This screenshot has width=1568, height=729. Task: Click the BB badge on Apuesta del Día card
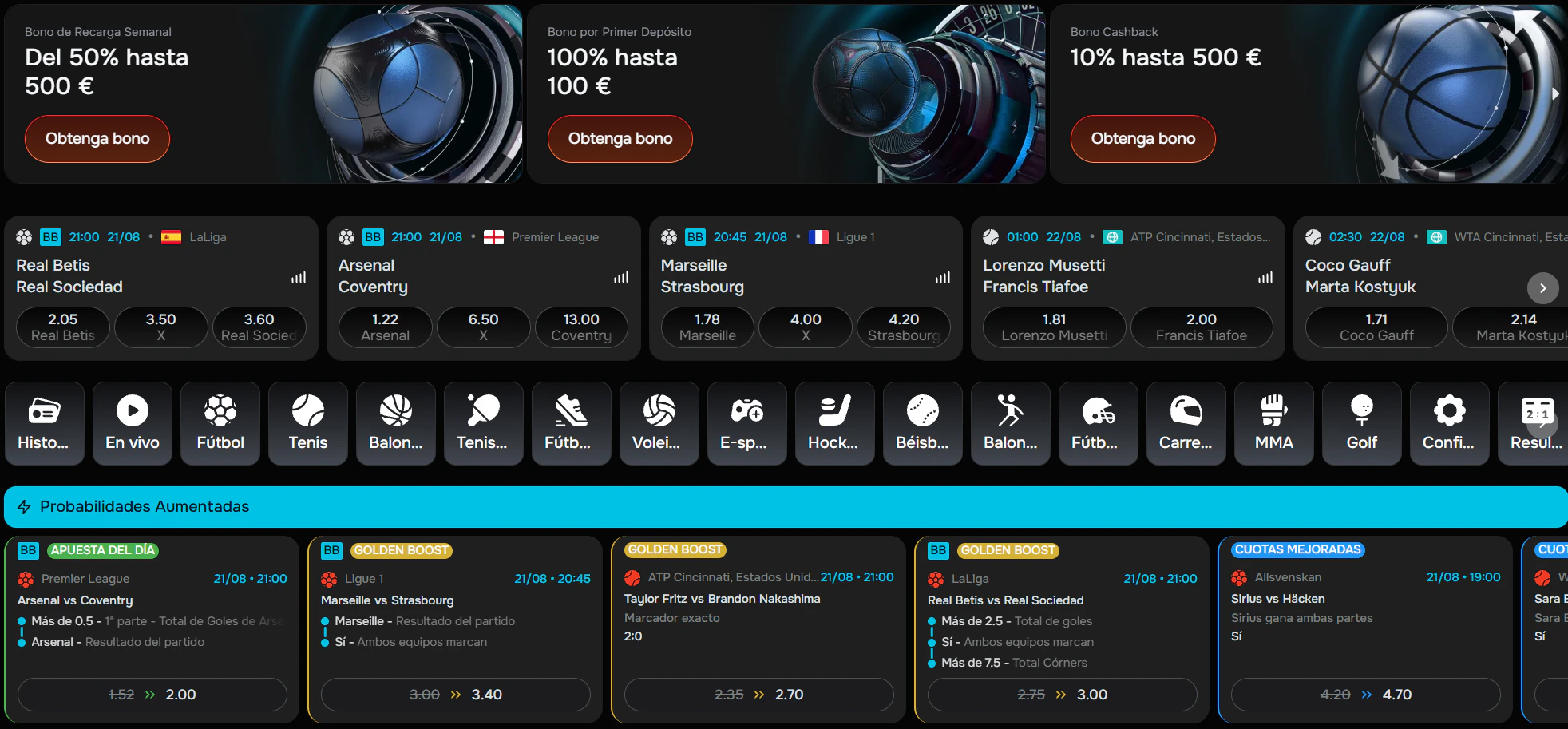[28, 550]
